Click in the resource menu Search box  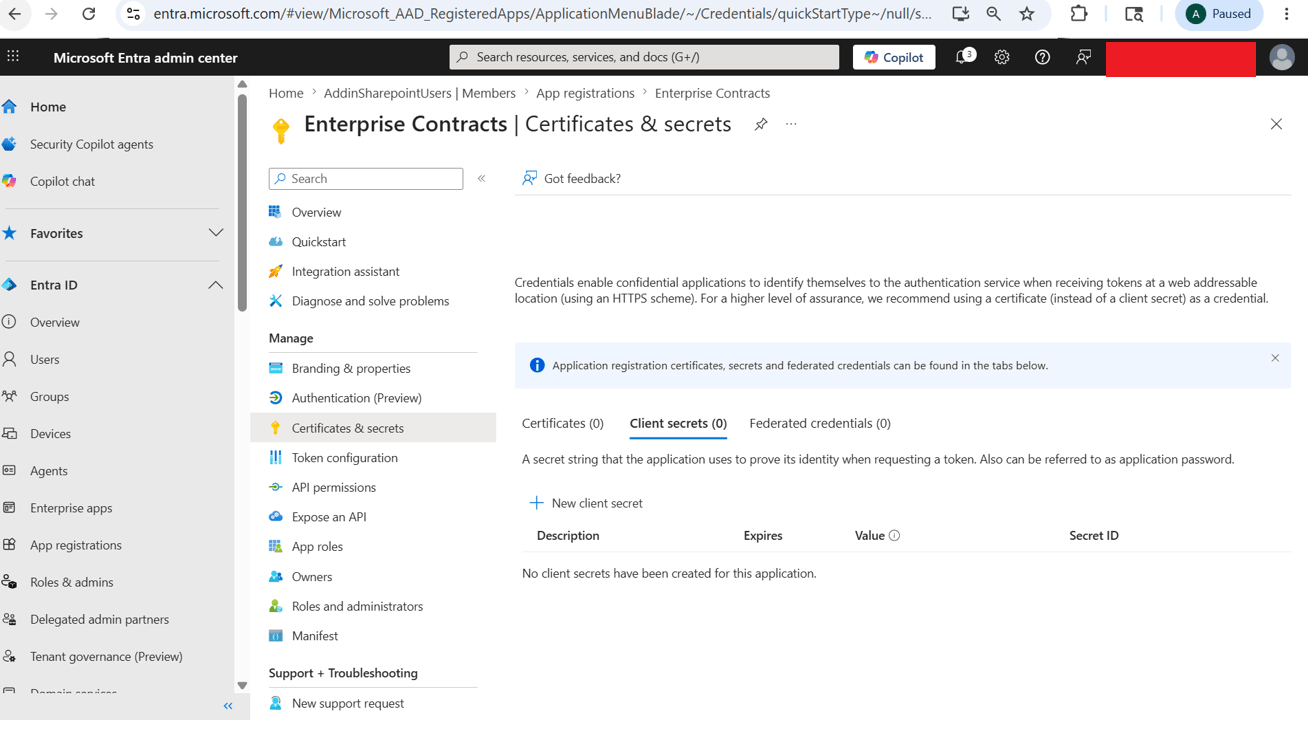pos(366,179)
